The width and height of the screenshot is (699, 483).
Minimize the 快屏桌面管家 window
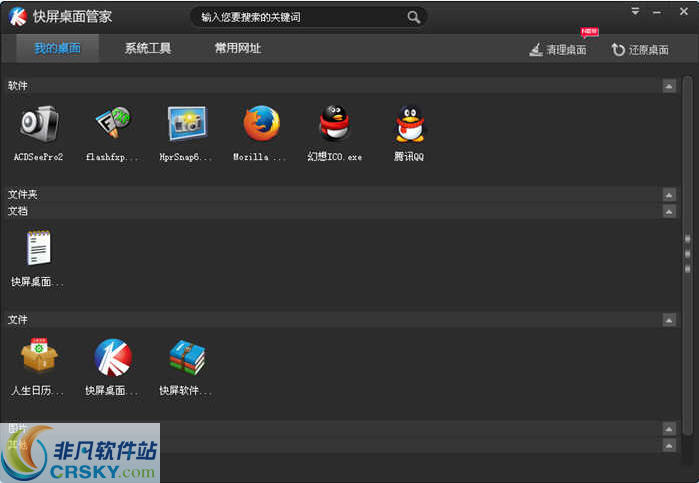coord(657,12)
